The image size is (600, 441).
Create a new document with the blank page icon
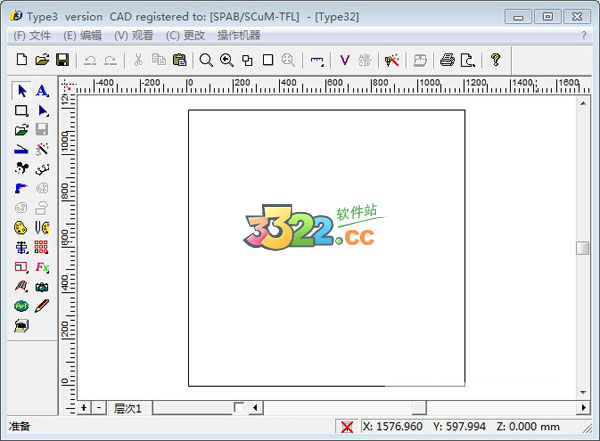click(x=22, y=60)
